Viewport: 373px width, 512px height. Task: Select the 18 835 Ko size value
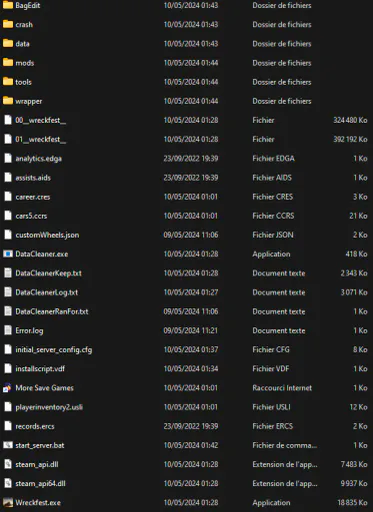[352, 503]
